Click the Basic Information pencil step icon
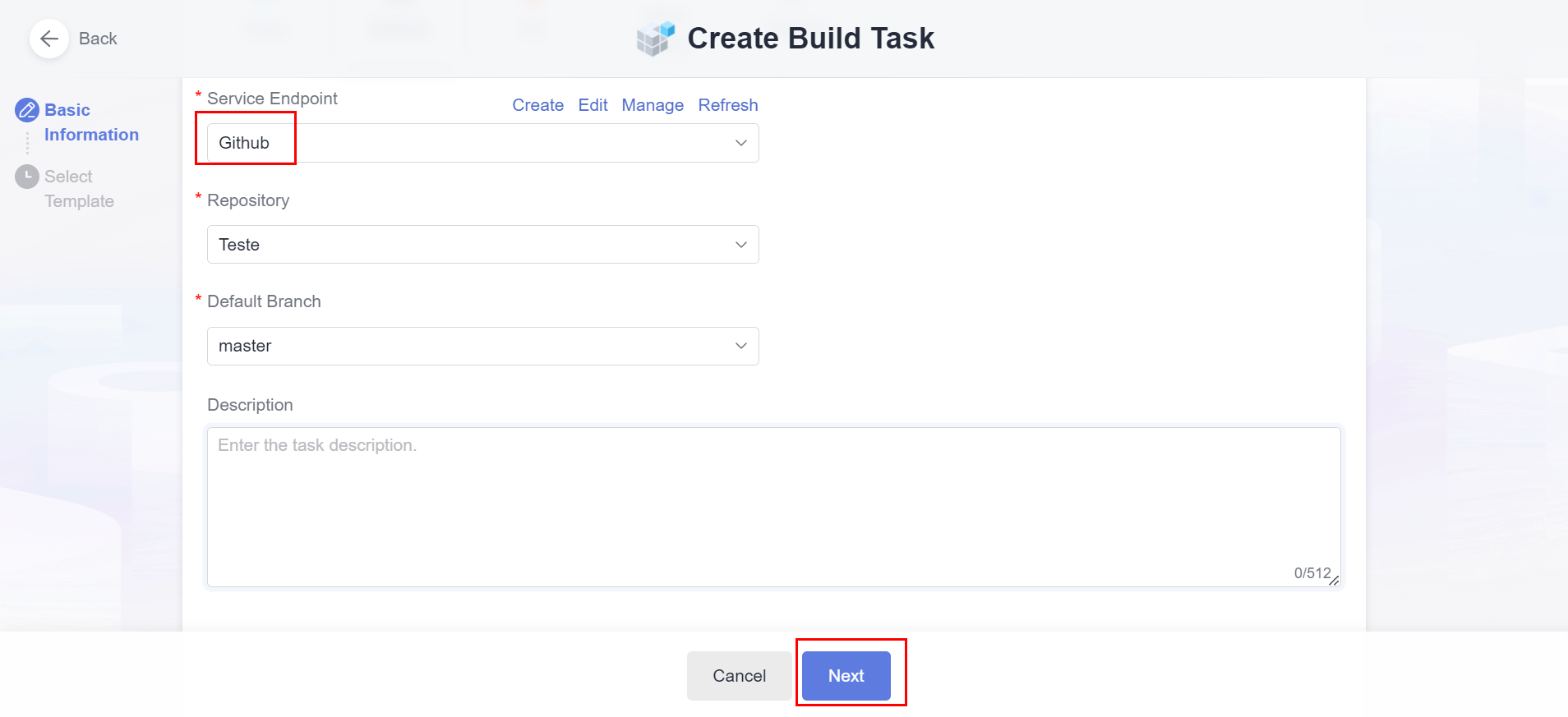This screenshot has width=1568, height=717. point(27,110)
